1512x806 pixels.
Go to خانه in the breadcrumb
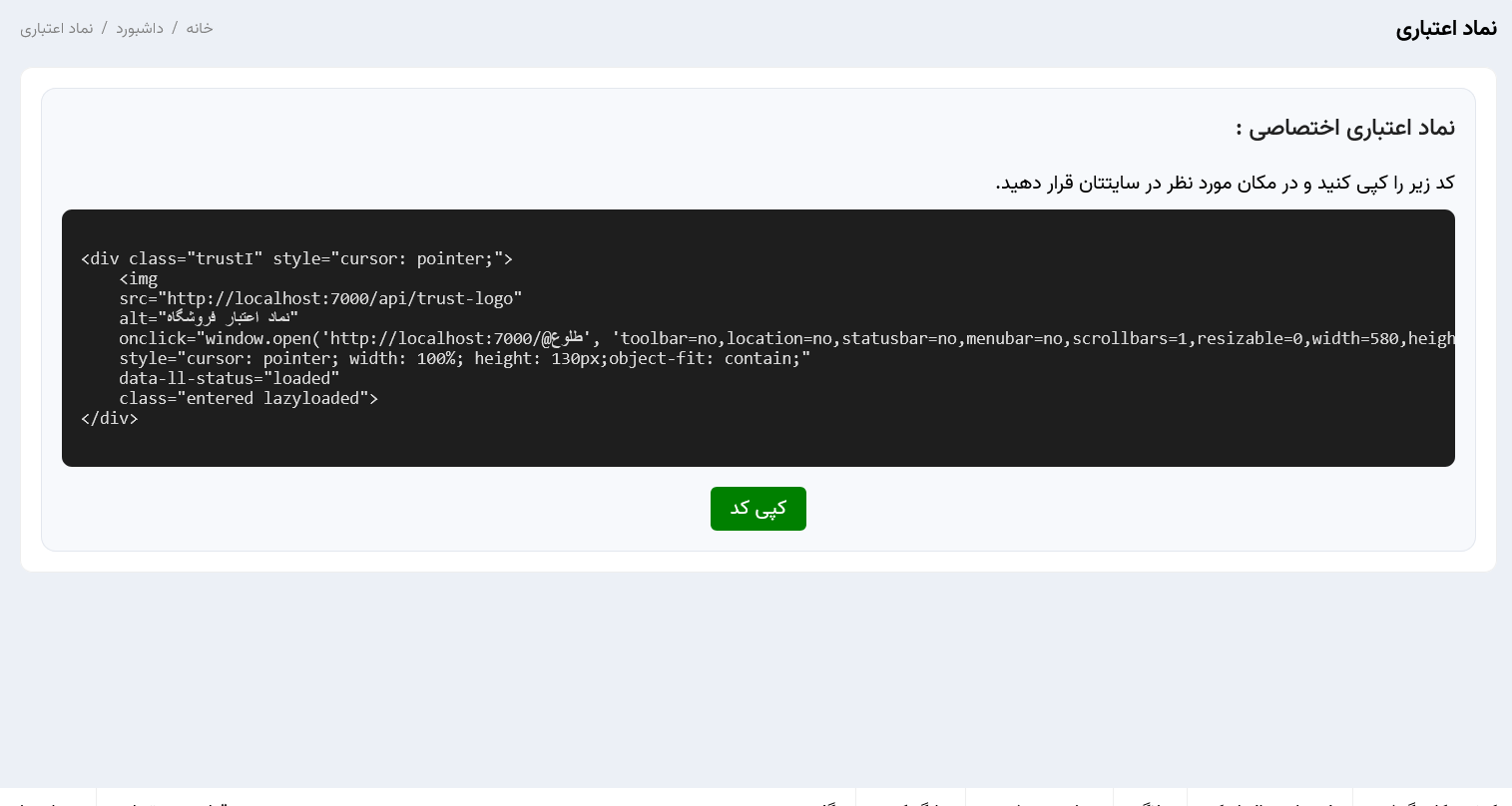200,28
